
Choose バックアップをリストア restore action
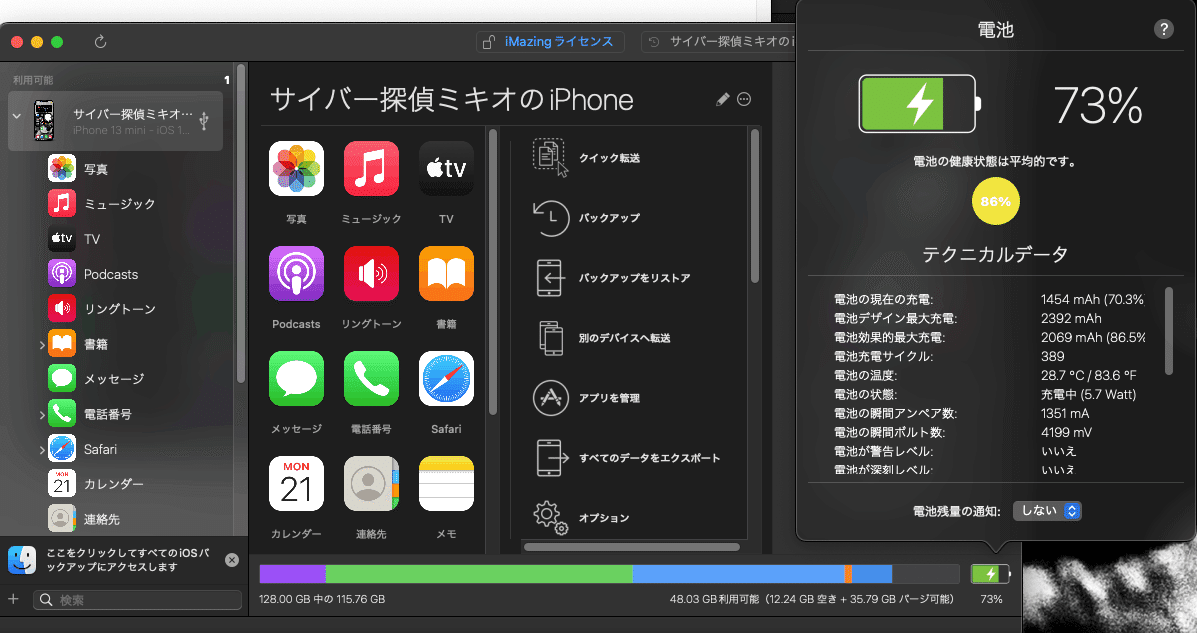pos(612,278)
